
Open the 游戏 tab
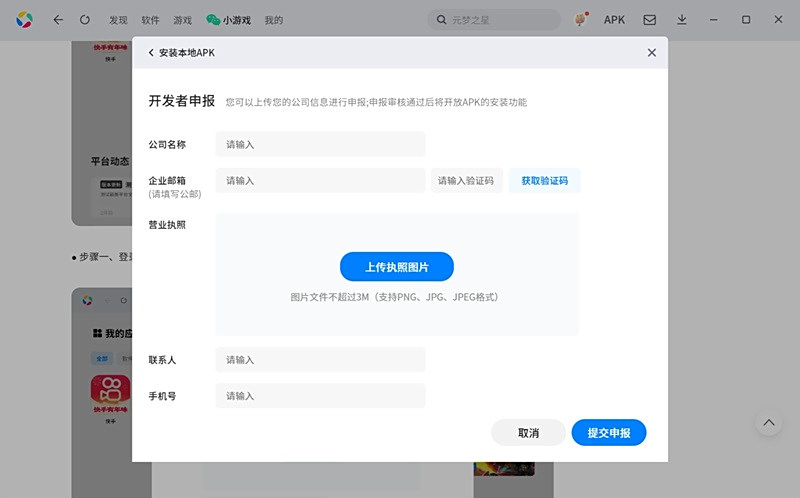click(x=182, y=20)
